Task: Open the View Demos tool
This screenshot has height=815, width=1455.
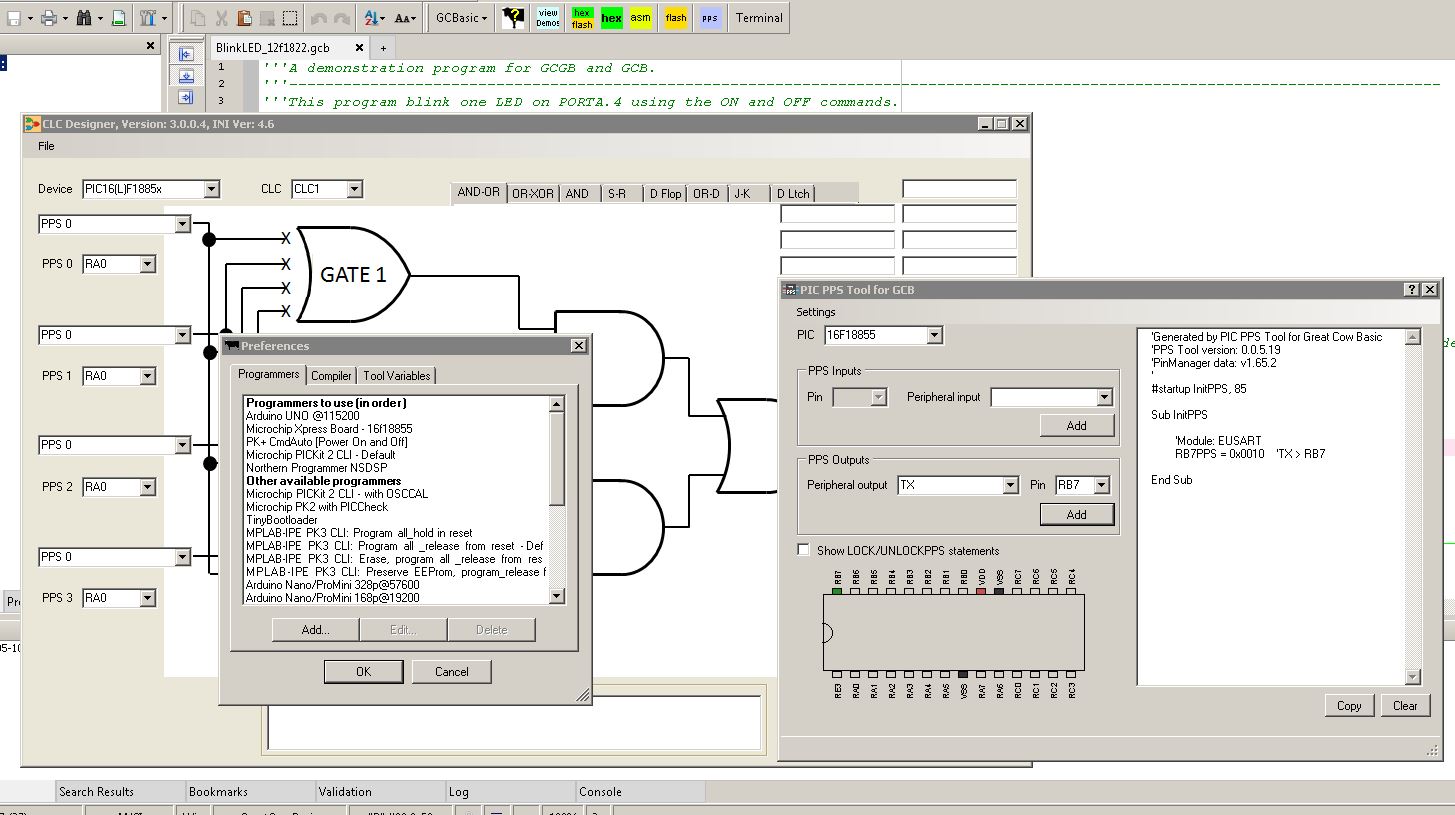Action: point(547,17)
